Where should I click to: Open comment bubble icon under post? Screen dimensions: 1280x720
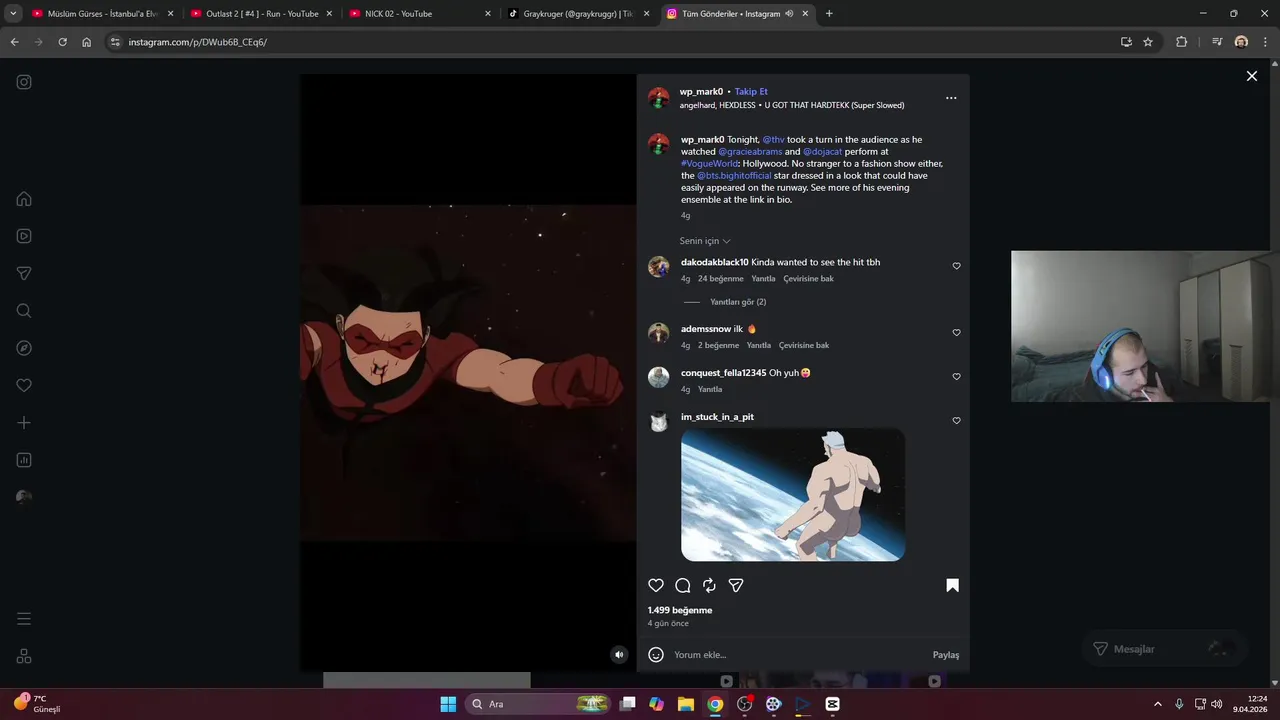683,585
